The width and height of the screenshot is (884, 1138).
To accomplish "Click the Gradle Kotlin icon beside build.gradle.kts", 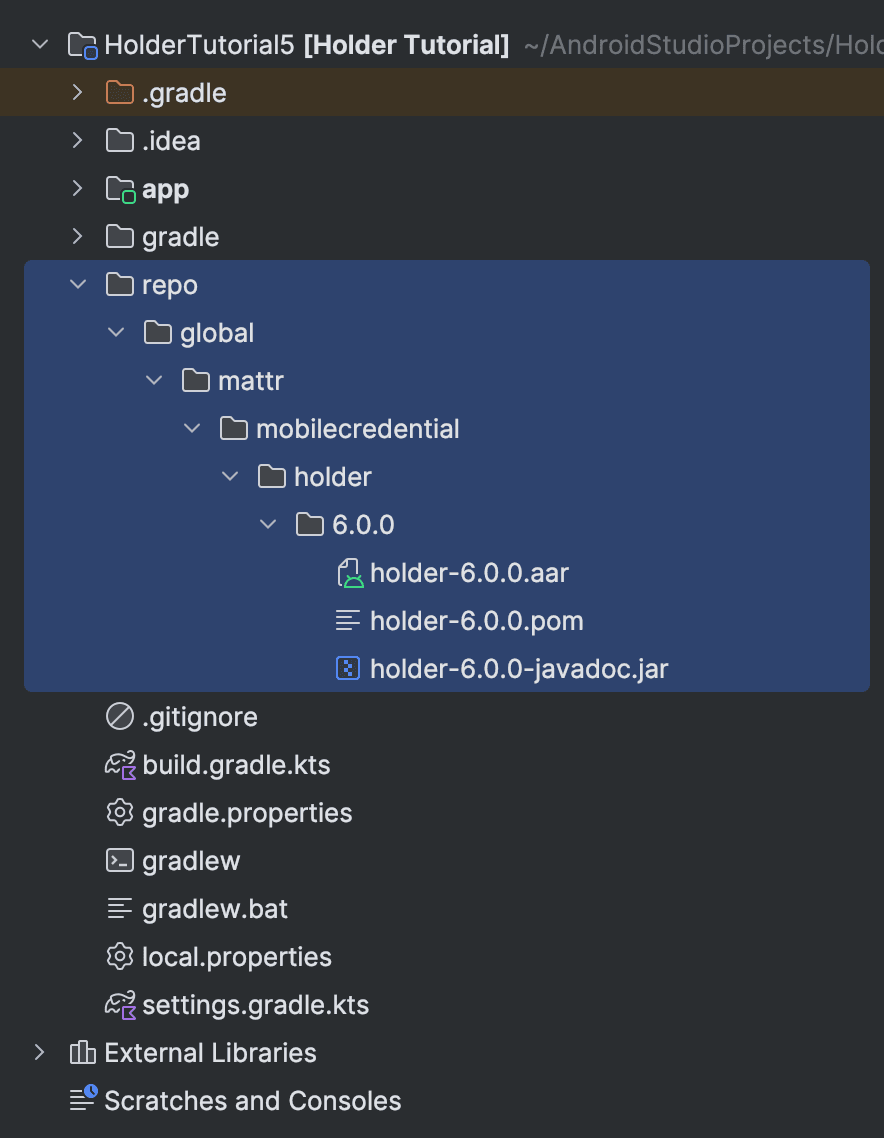I will 120,765.
